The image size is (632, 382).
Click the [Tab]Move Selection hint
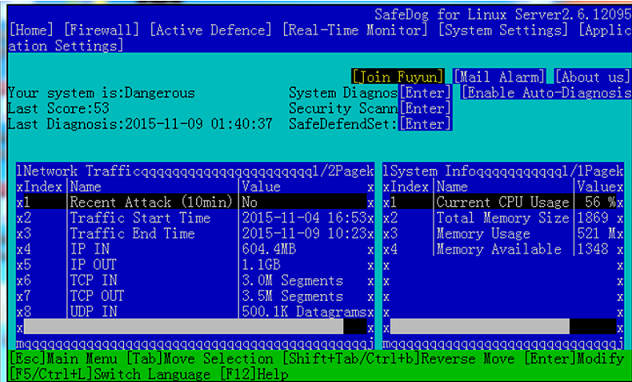coord(200,358)
